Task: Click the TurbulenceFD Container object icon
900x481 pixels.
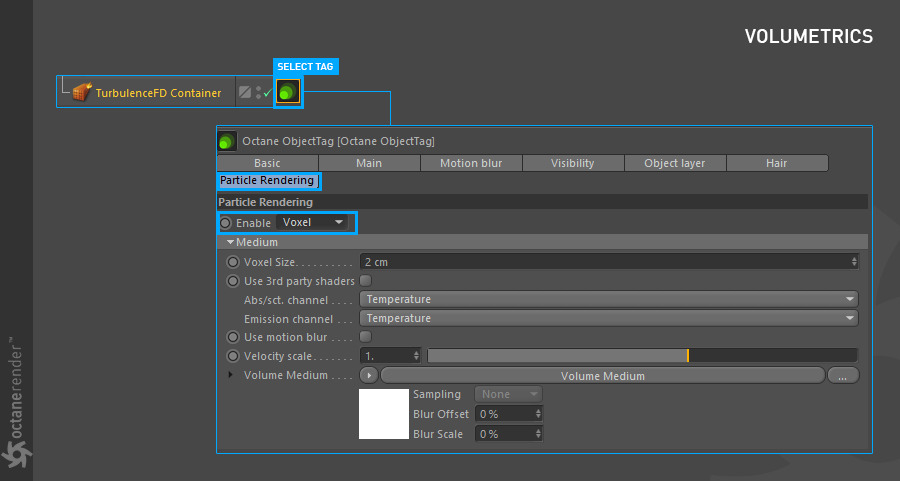Action: (x=83, y=93)
